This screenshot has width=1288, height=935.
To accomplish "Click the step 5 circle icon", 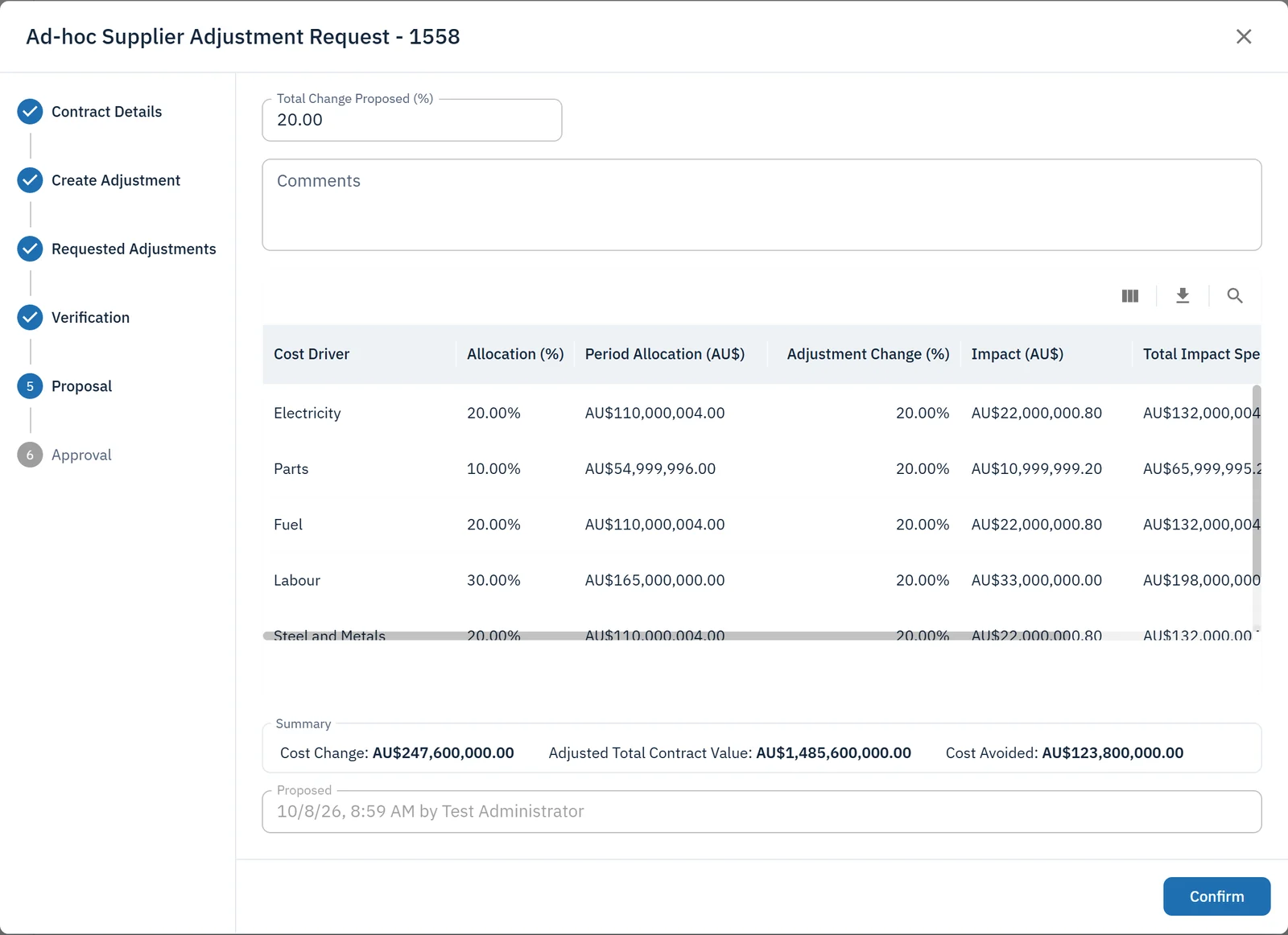I will 30,386.
